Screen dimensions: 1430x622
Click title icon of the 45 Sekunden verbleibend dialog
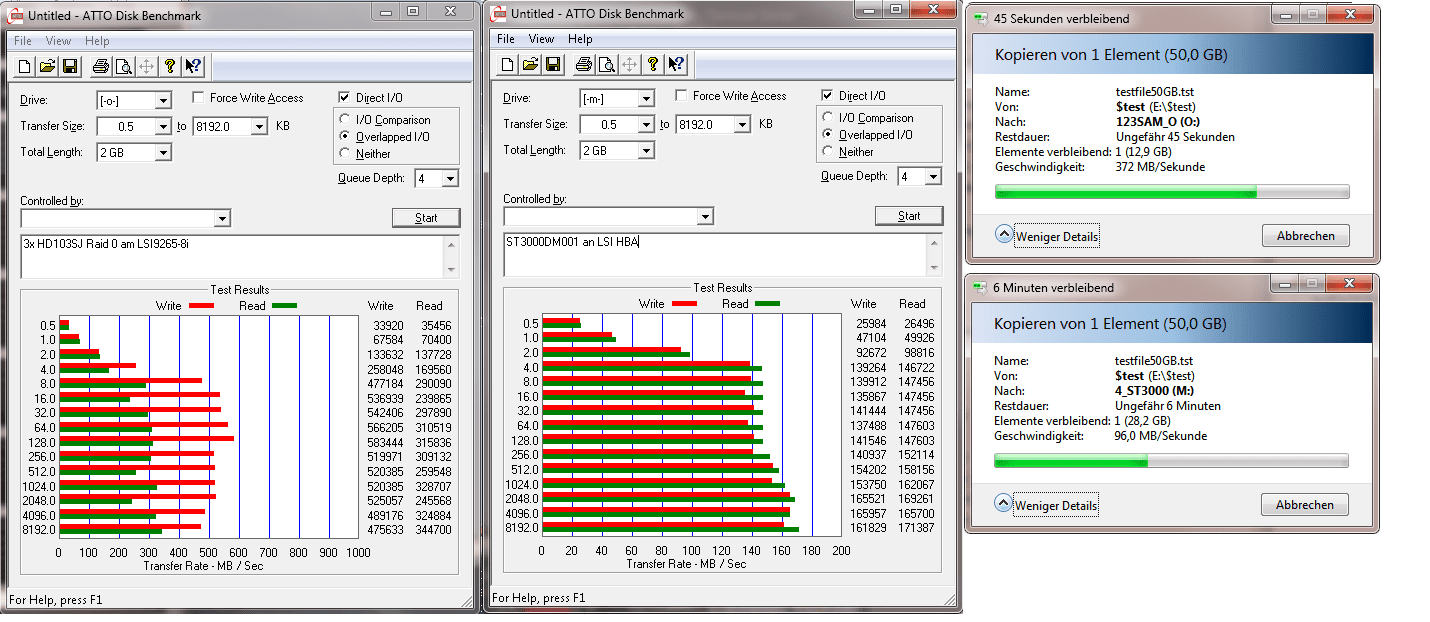click(x=980, y=18)
